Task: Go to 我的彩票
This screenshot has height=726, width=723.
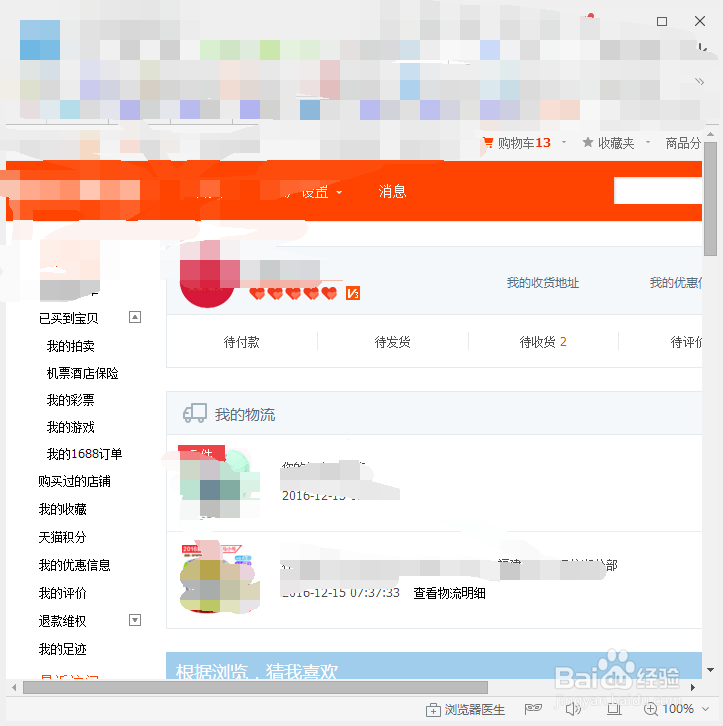Action: (x=70, y=400)
